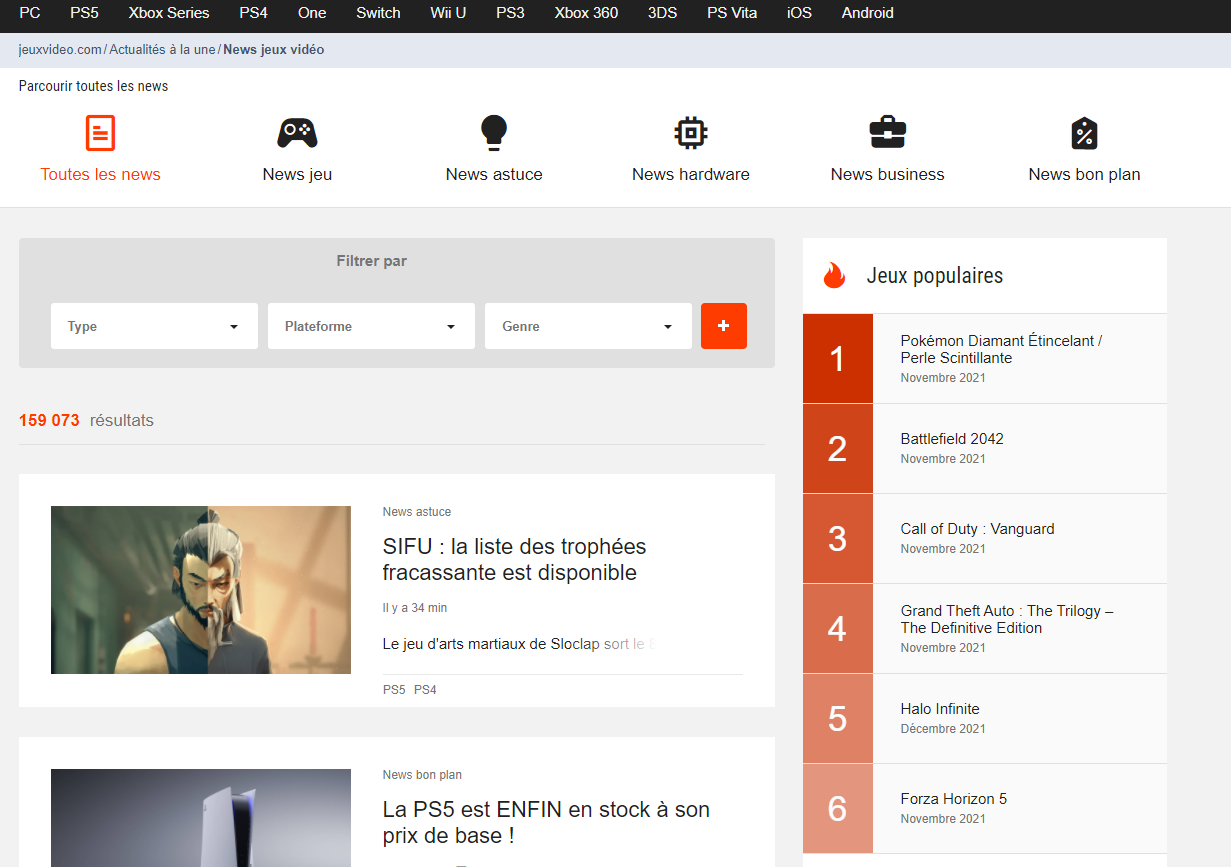Select Xbox 360 in the platform bar

point(586,13)
